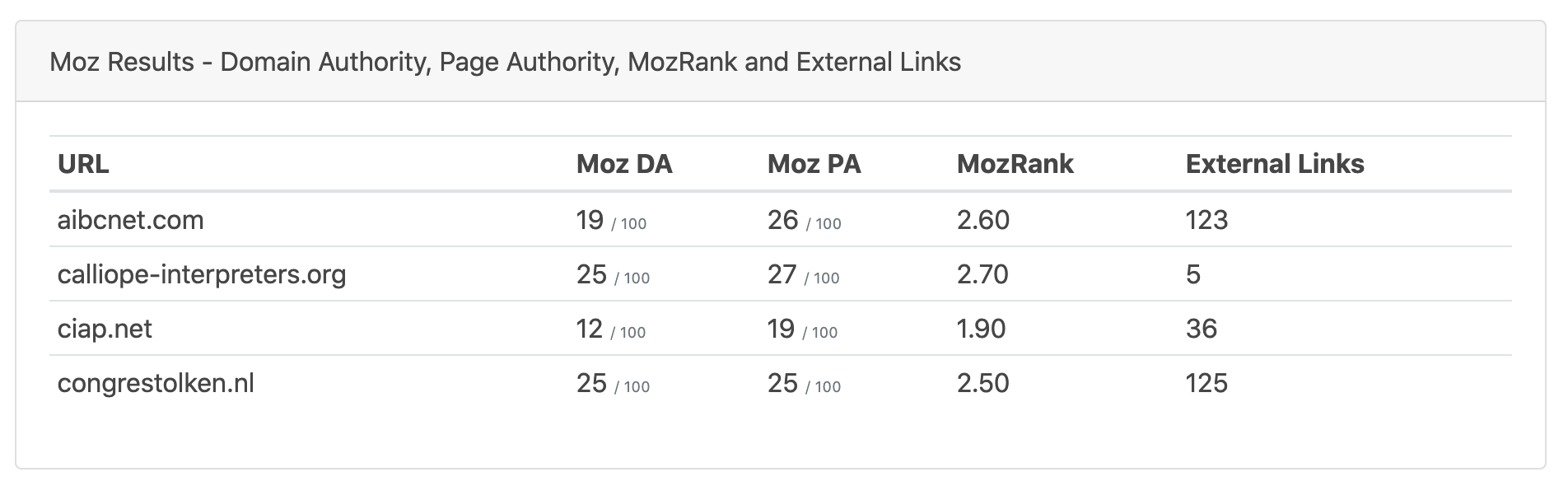Viewport: 1568px width, 486px height.
Task: Click the Moz Results panel heading
Action: point(505,62)
